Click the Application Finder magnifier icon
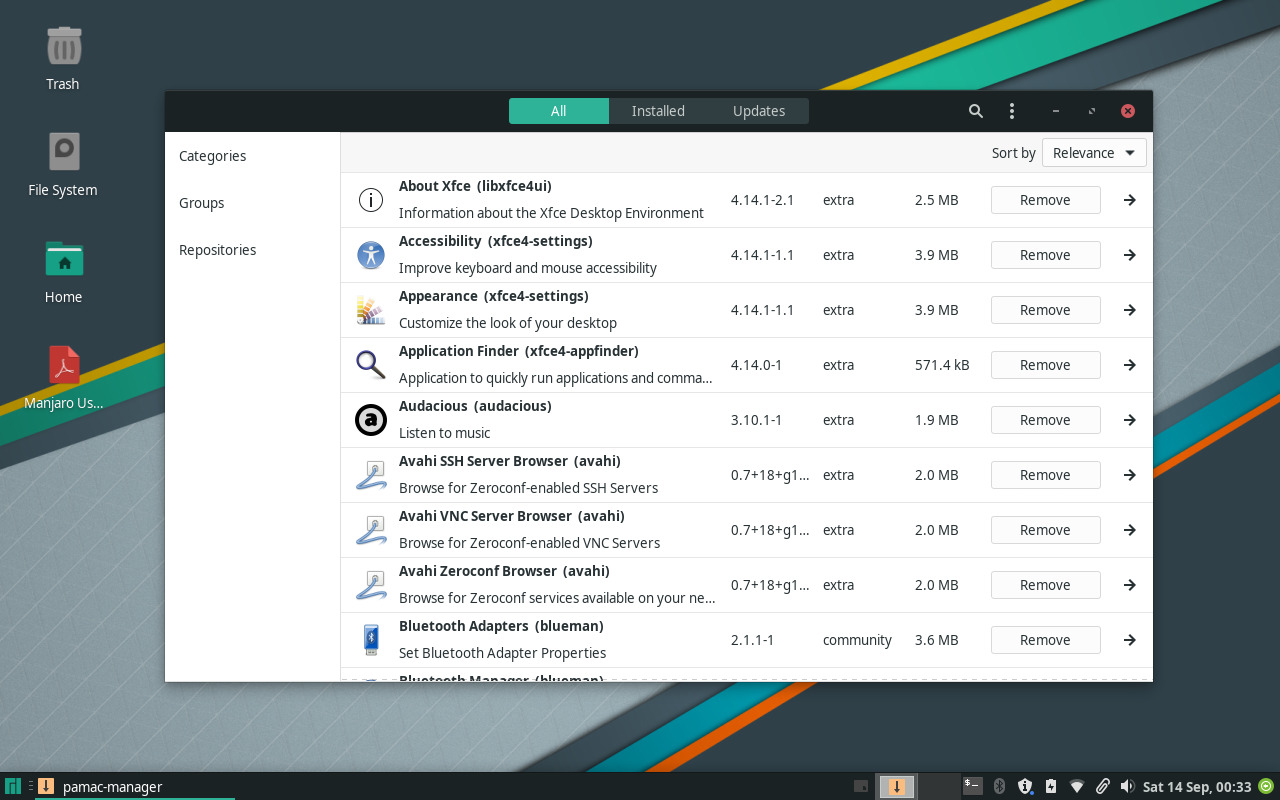1280x800 pixels. 371,365
